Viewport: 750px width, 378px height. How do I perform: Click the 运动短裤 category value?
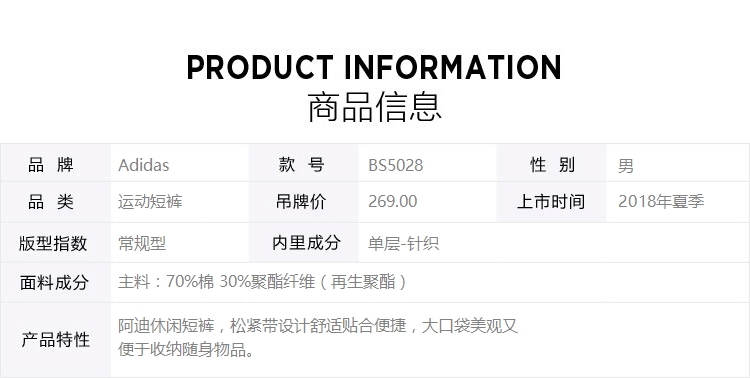coord(150,201)
